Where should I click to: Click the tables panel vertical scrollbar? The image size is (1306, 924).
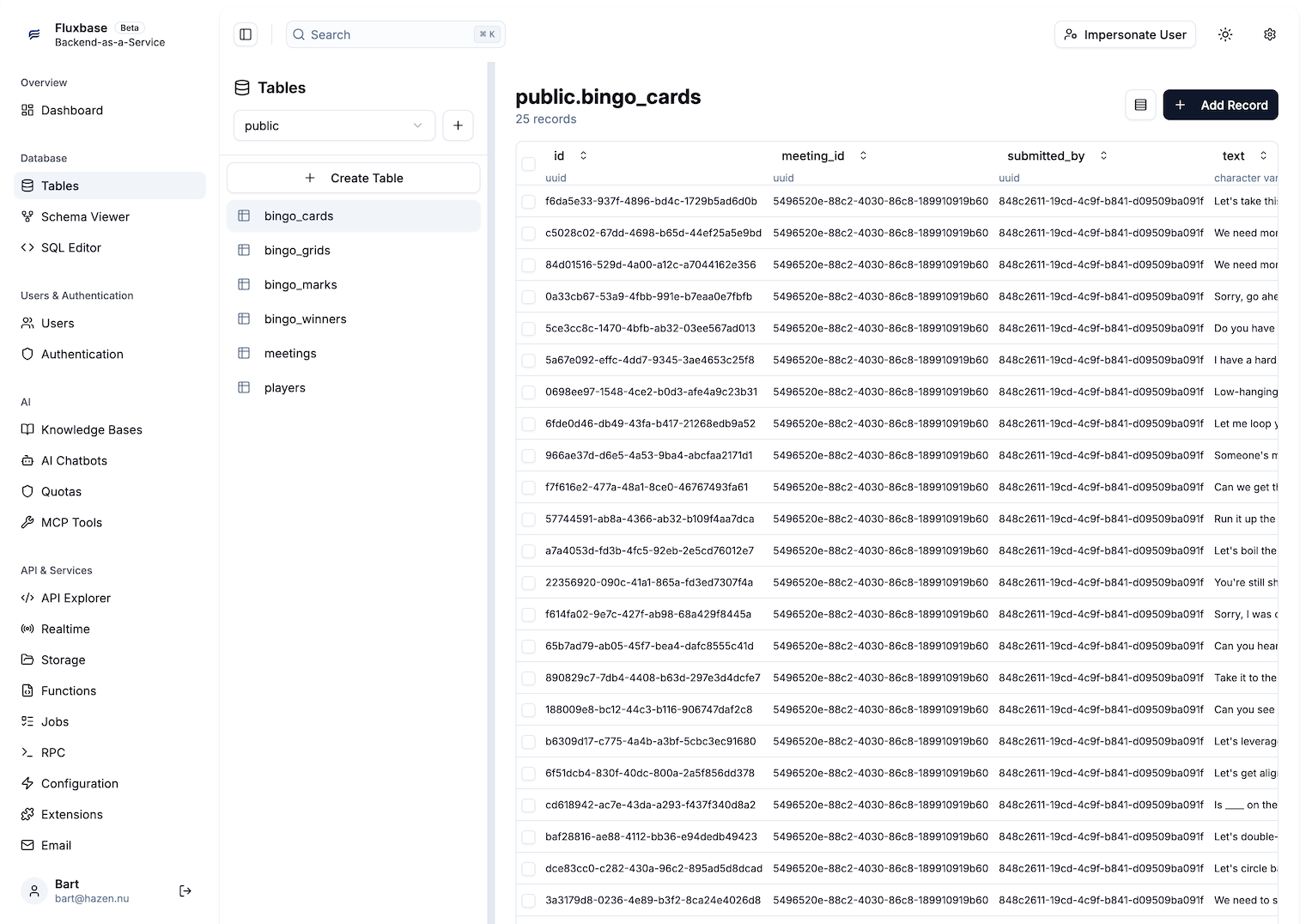pyautogui.click(x=491, y=493)
